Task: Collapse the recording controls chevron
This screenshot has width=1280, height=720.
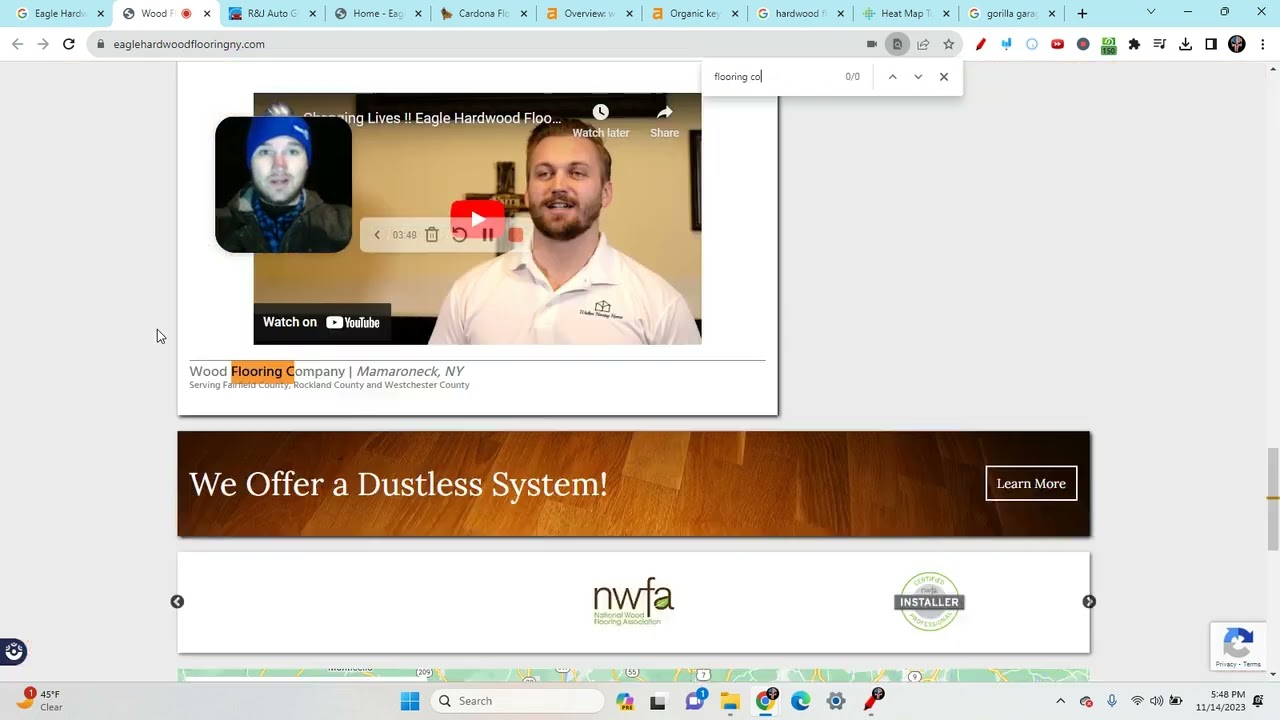Action: click(377, 235)
